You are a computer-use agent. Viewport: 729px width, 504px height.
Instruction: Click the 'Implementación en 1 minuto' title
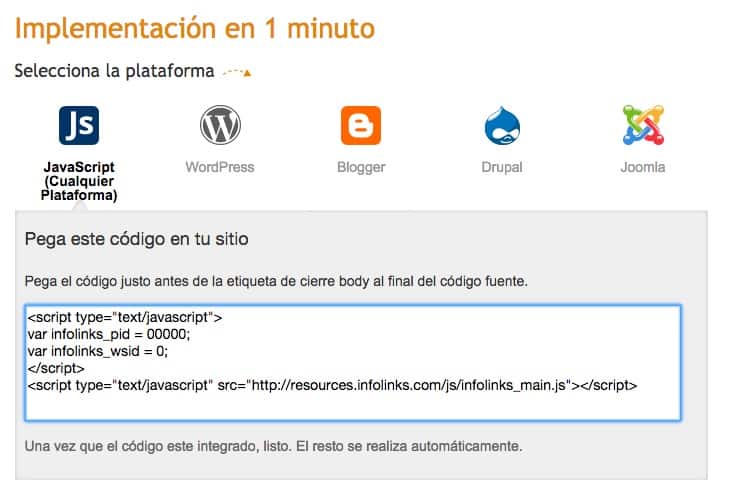tap(195, 28)
